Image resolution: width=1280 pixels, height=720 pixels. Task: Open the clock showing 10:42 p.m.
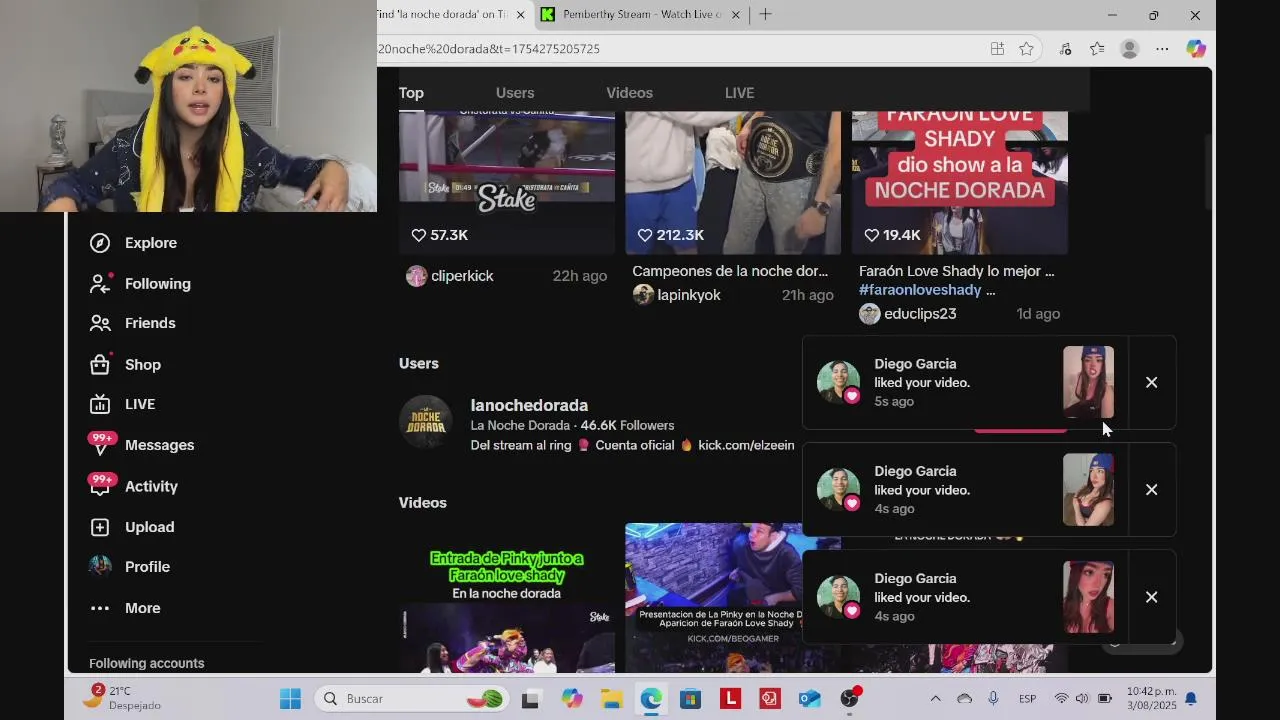tap(1151, 698)
